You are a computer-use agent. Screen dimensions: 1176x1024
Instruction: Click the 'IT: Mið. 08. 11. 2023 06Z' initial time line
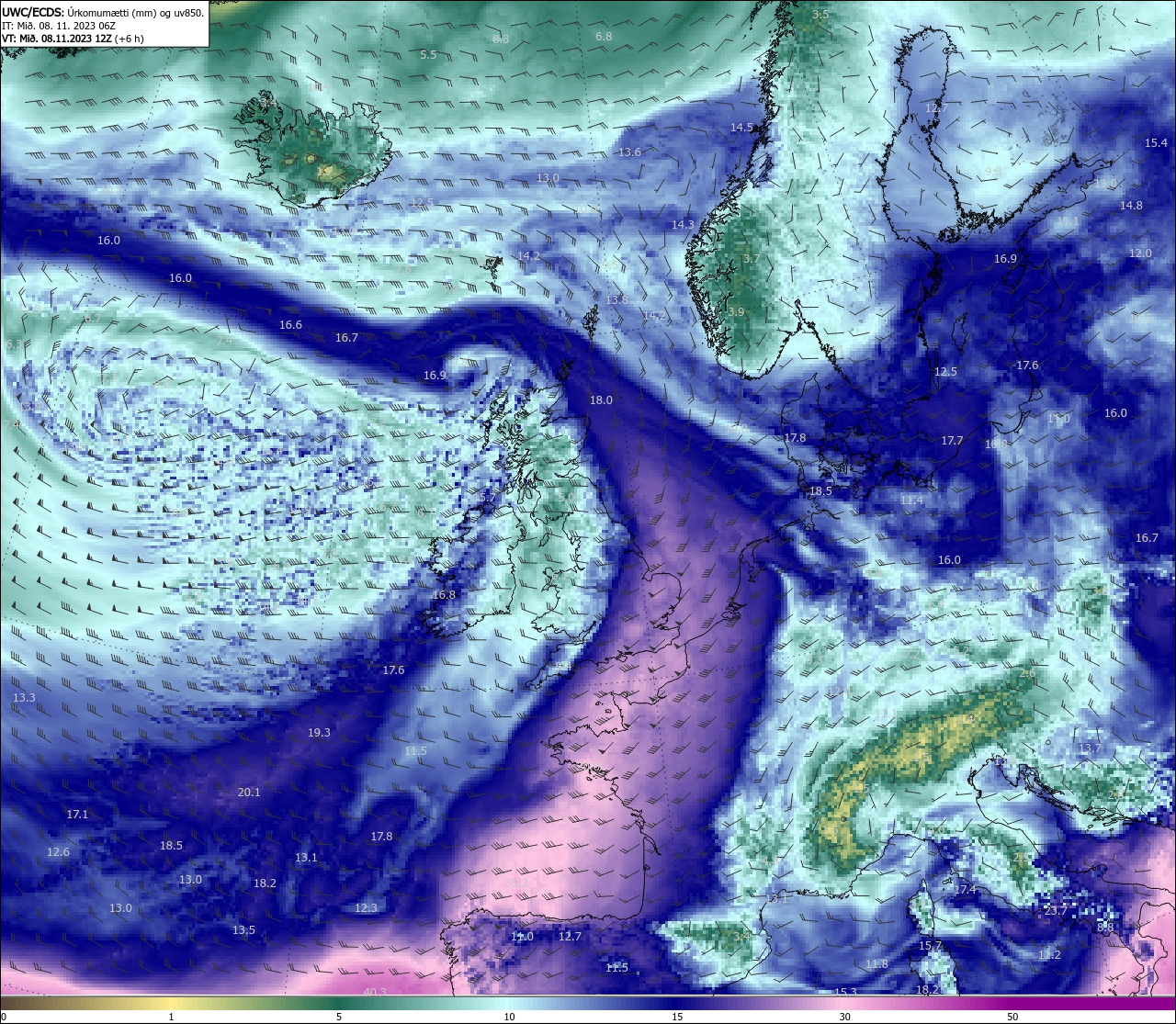click(x=58, y=26)
